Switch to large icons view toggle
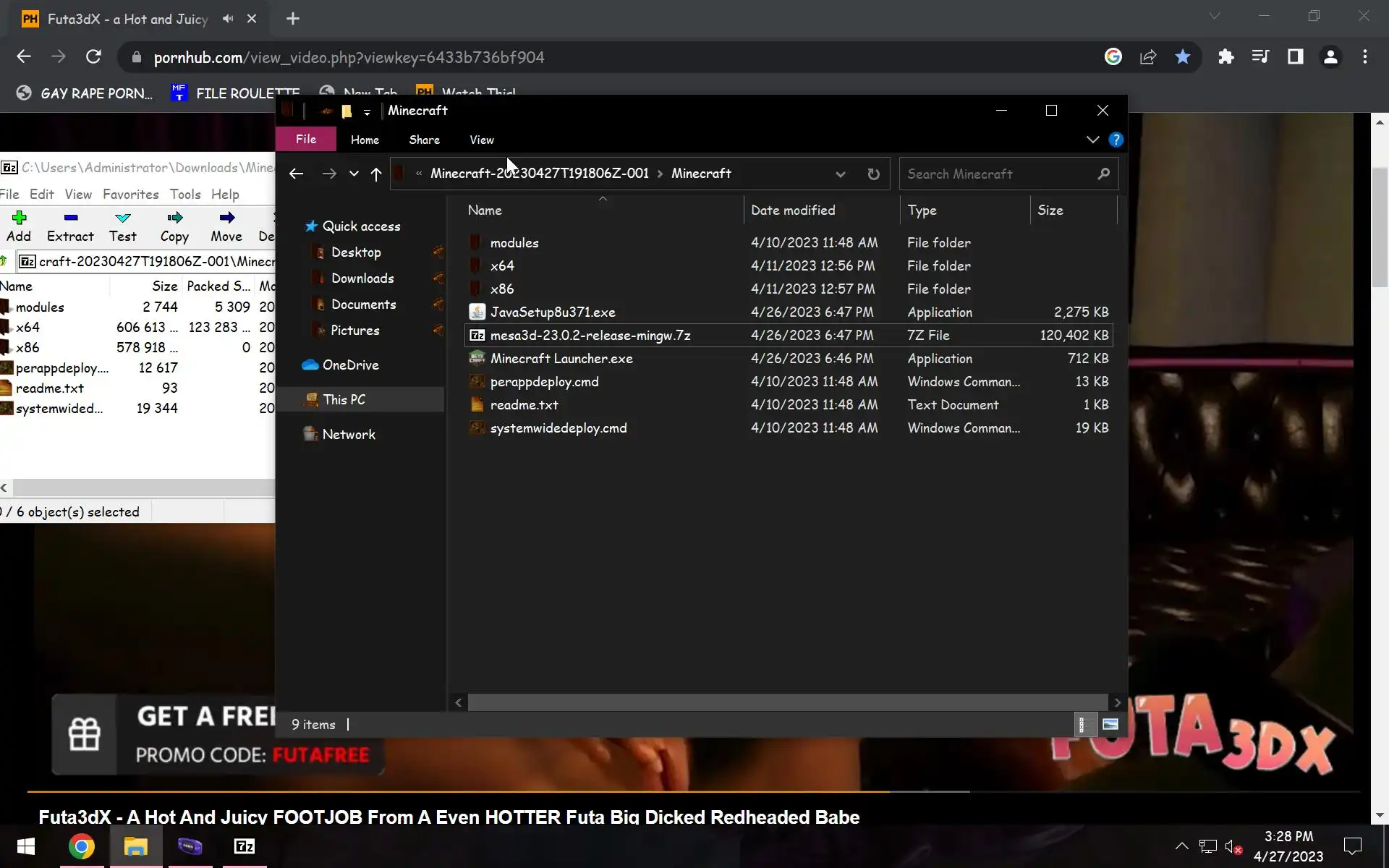The height and width of the screenshot is (868, 1389). click(1110, 724)
